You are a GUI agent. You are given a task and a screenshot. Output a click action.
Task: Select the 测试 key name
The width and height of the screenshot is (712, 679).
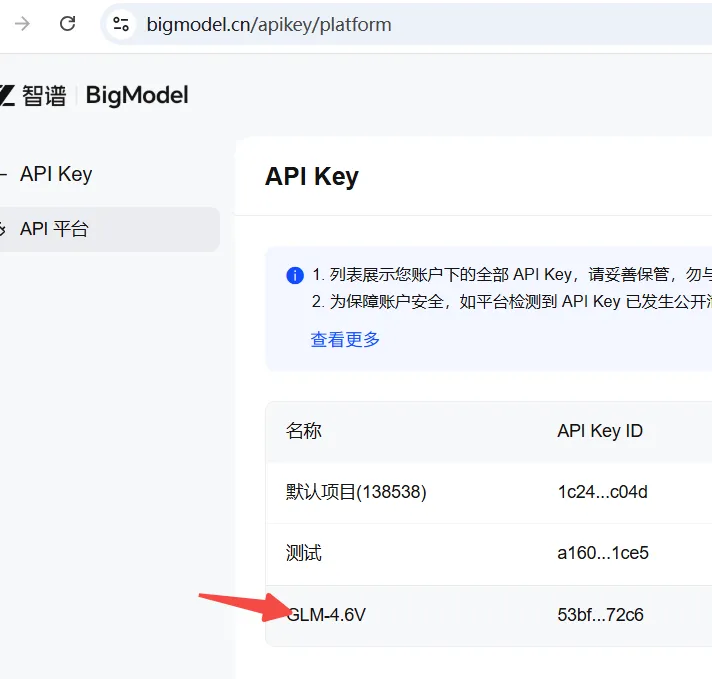point(304,553)
